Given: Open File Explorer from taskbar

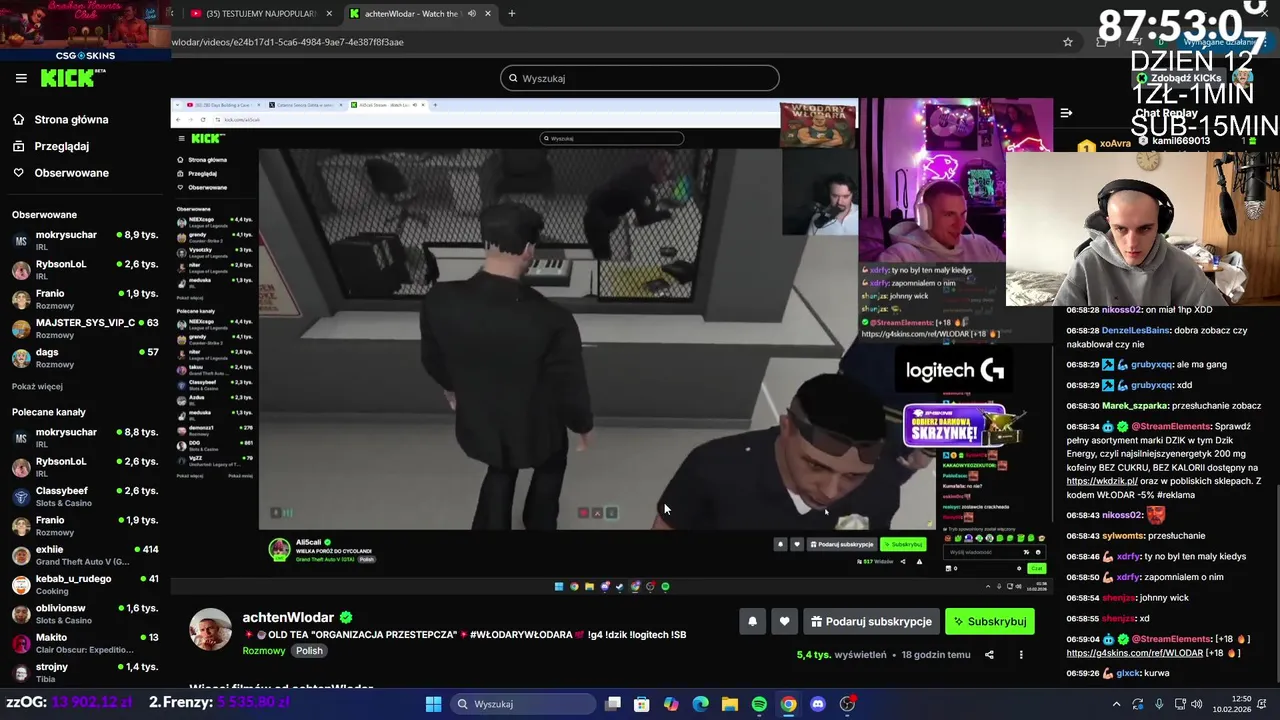Looking at the screenshot, I should point(730,704).
